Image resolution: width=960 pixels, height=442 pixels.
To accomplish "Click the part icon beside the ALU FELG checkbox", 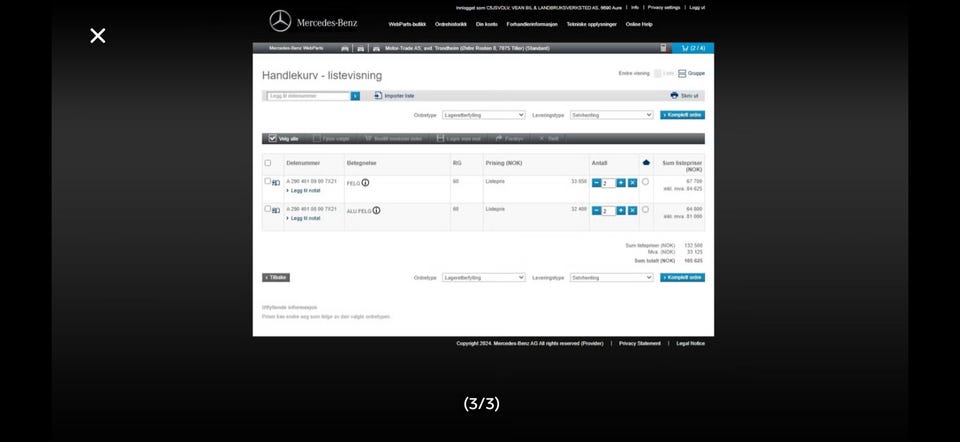I will (x=276, y=211).
